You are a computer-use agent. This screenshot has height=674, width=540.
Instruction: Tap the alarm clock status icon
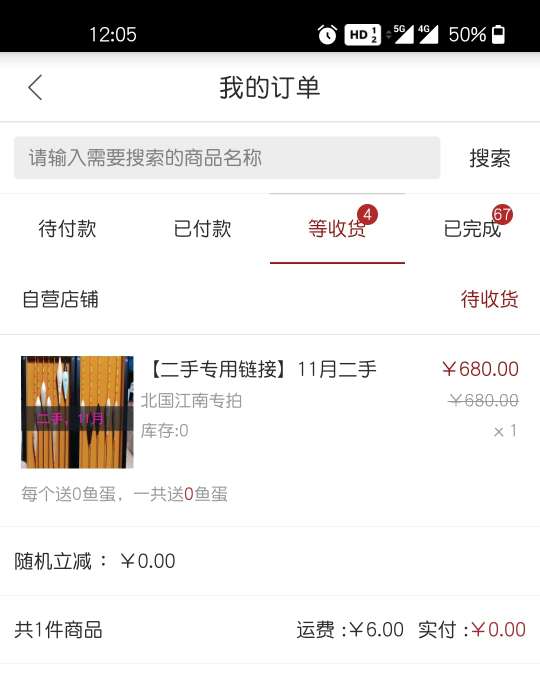(327, 34)
